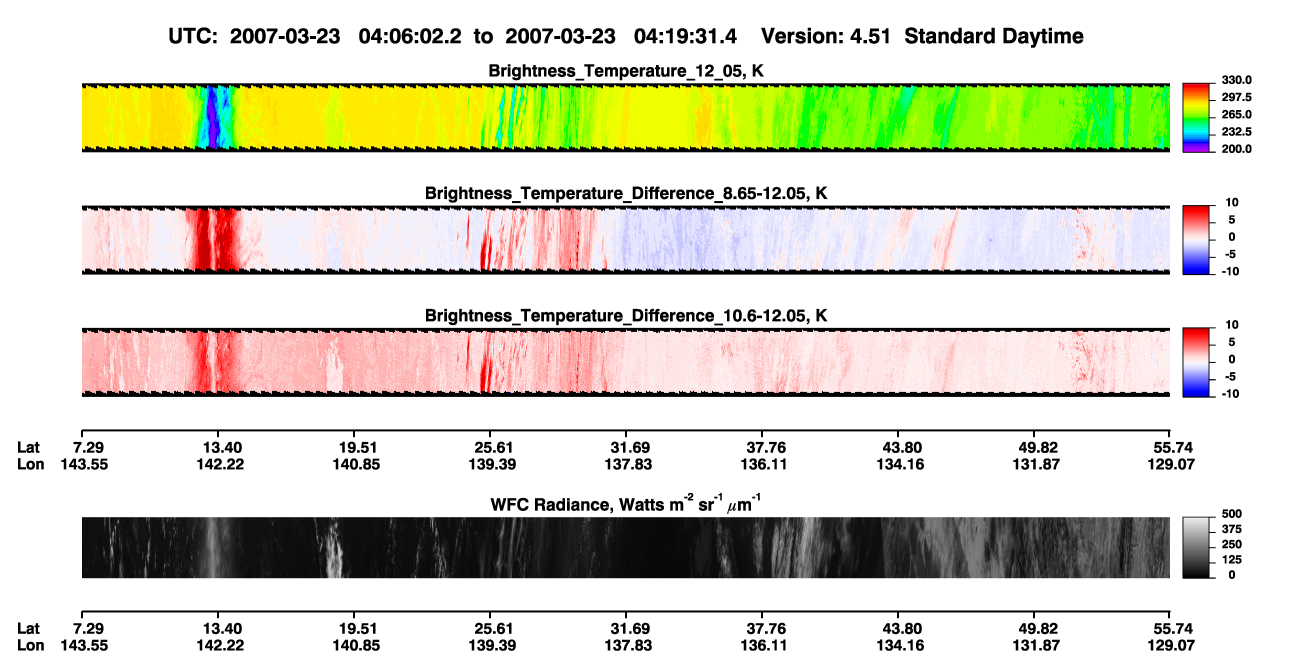Click the 200.0 color bar label
1300x667 pixels.
tap(1237, 149)
